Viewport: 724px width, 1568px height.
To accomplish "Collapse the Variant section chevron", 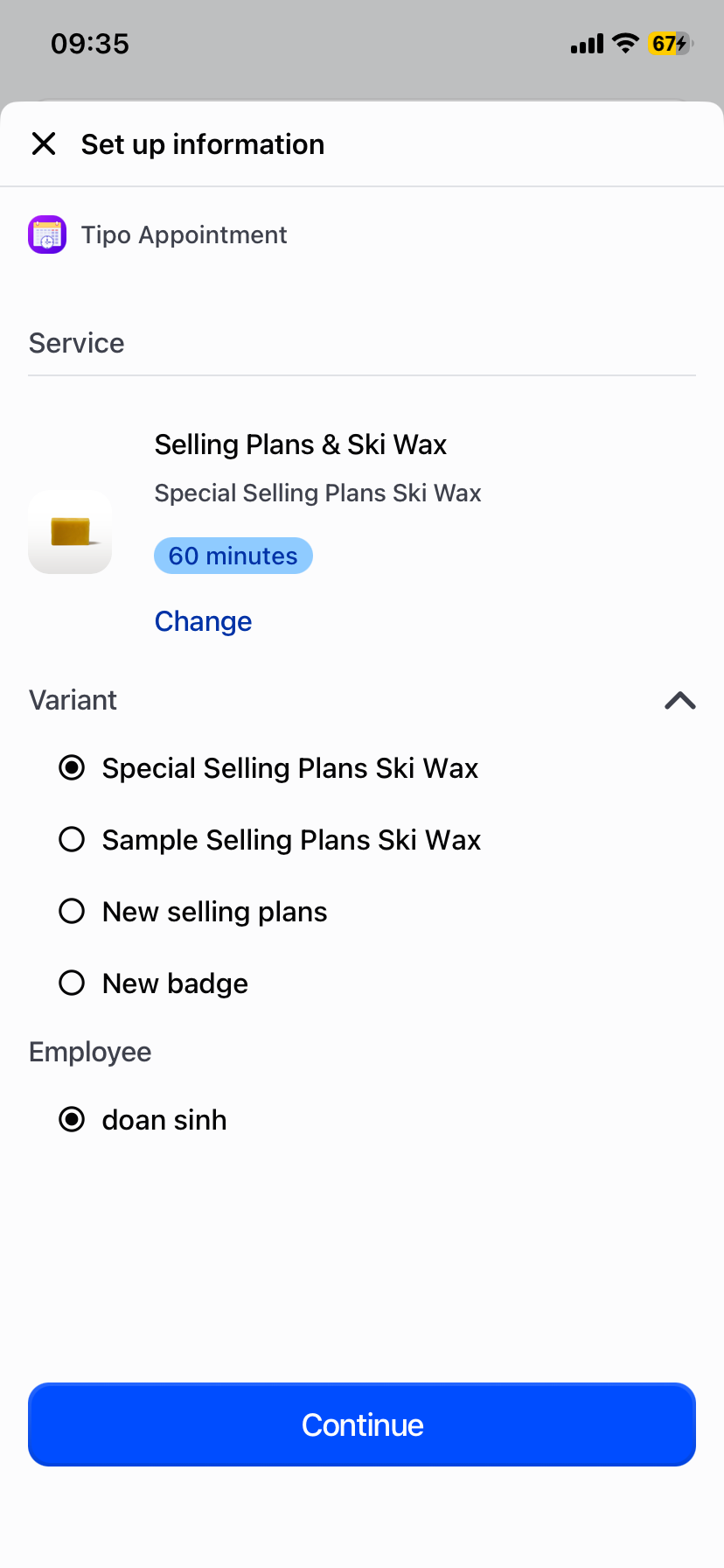I will pos(679,700).
